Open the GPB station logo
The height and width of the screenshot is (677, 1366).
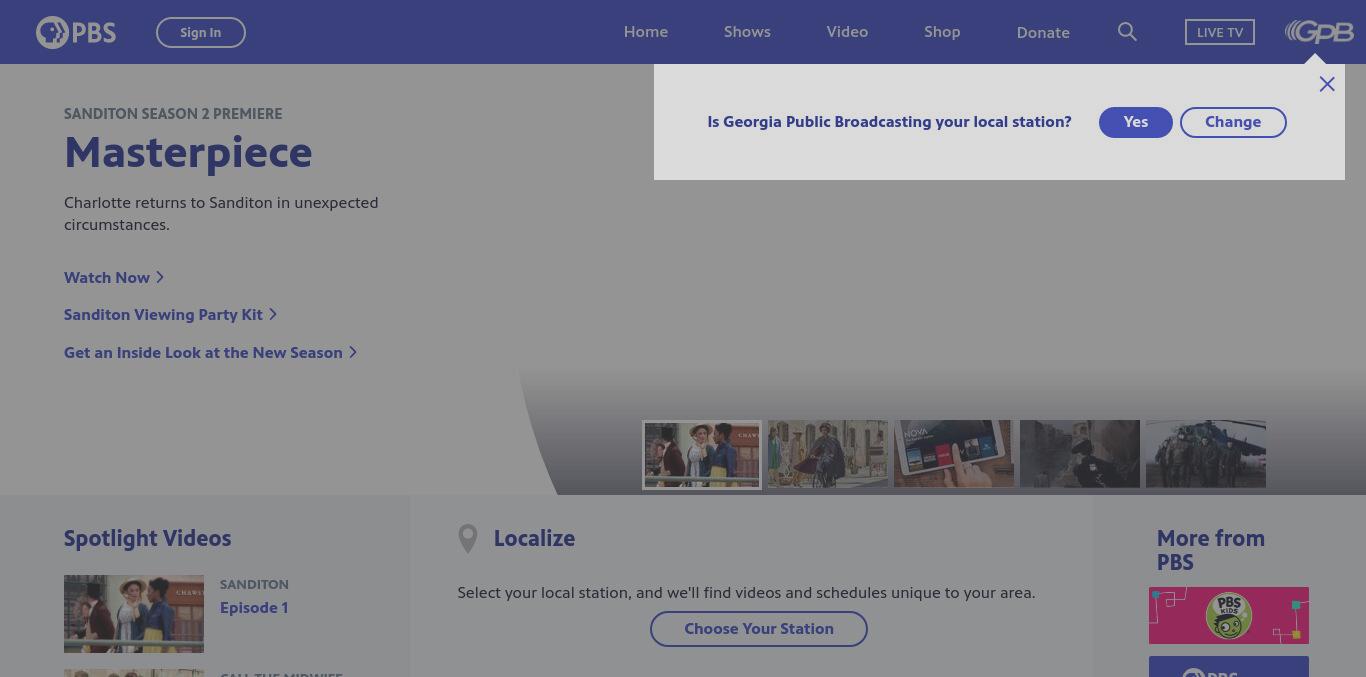pos(1319,32)
